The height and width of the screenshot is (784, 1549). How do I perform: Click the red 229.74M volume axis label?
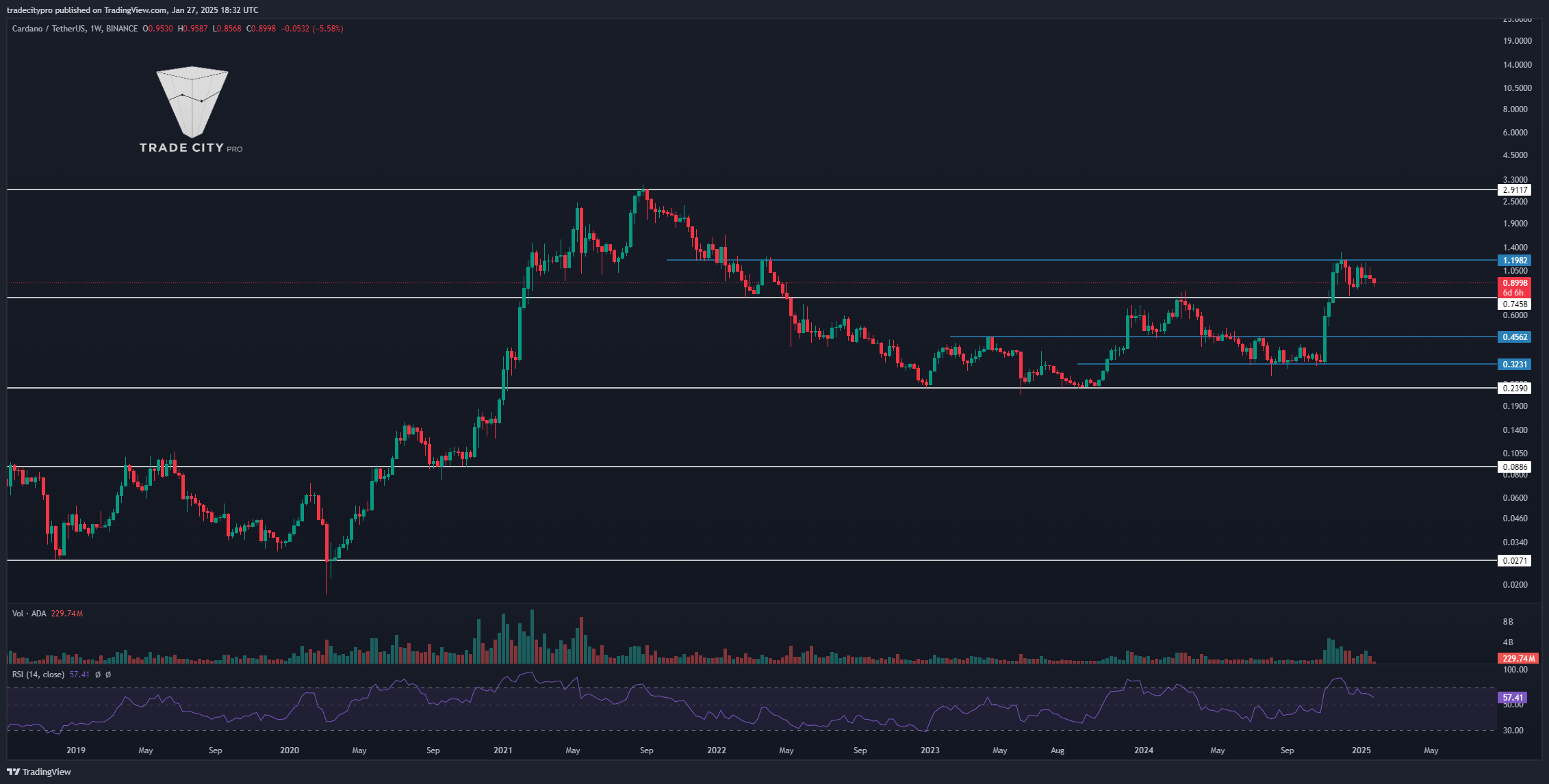pos(1518,659)
